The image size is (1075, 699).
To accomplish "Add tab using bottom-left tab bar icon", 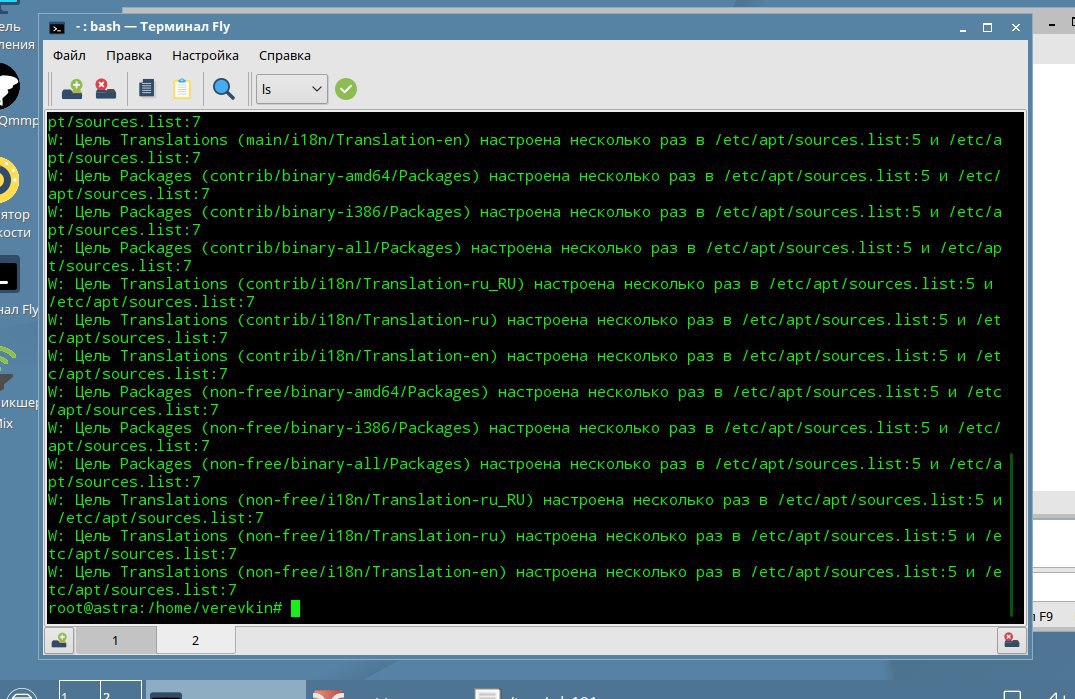I will [60, 640].
